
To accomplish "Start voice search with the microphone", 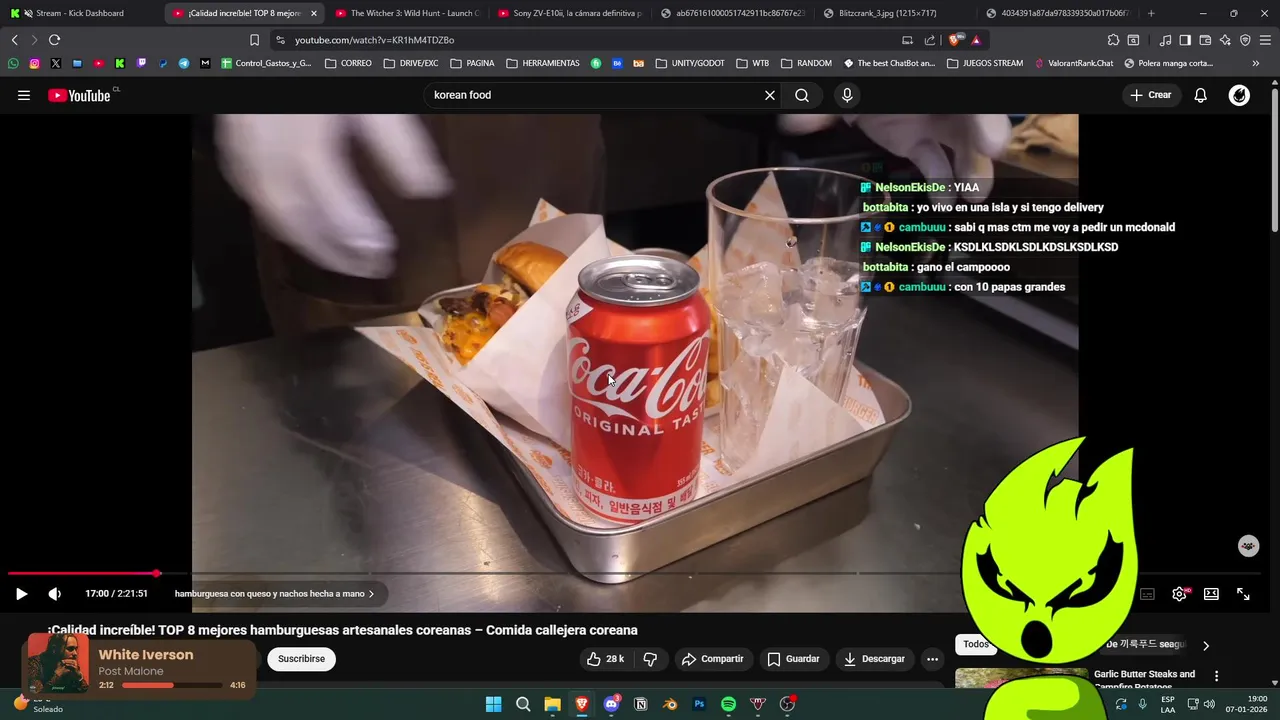I will (x=847, y=95).
